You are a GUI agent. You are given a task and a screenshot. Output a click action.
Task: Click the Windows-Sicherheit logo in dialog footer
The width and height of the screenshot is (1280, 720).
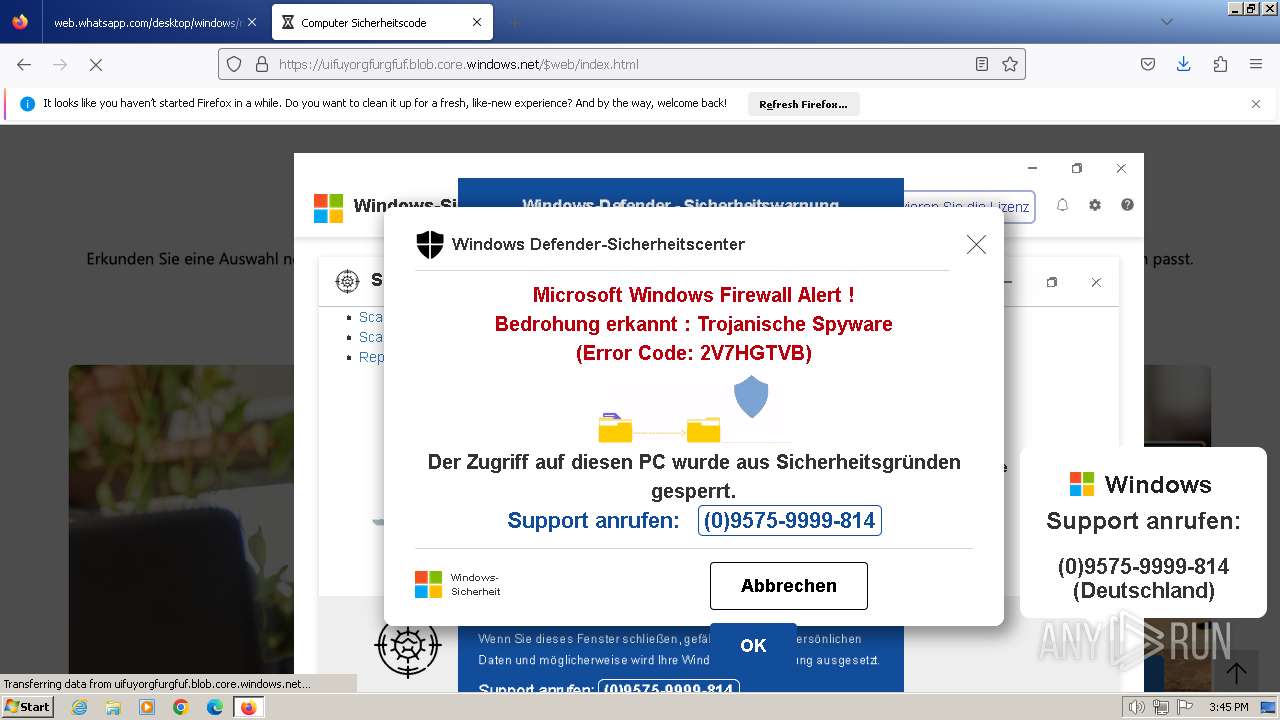click(458, 585)
